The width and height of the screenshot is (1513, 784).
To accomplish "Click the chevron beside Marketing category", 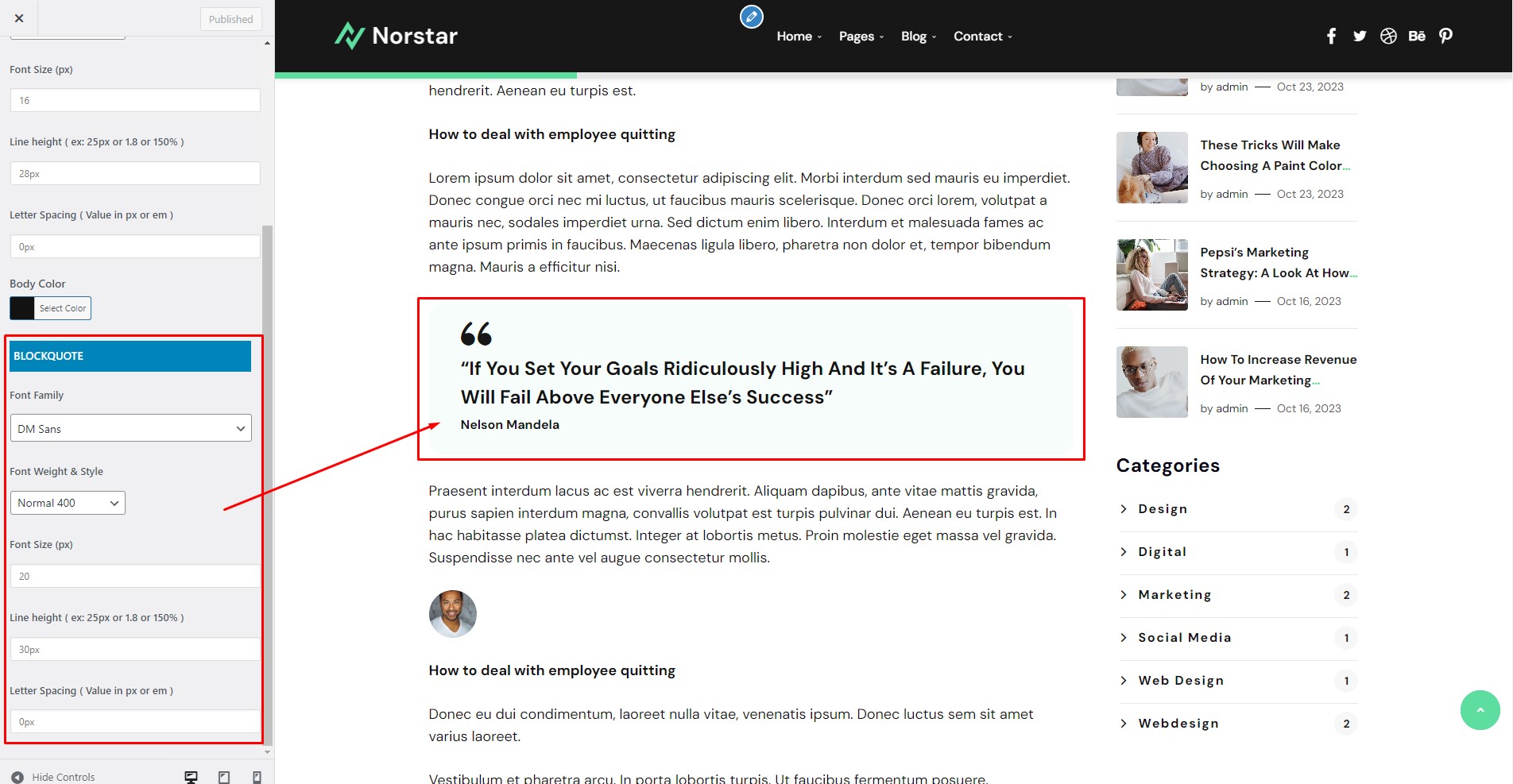I will pyautogui.click(x=1124, y=595).
